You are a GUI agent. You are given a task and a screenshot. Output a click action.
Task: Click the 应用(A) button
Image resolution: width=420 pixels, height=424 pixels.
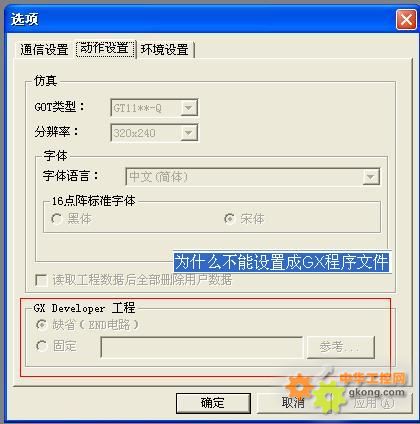(373, 403)
